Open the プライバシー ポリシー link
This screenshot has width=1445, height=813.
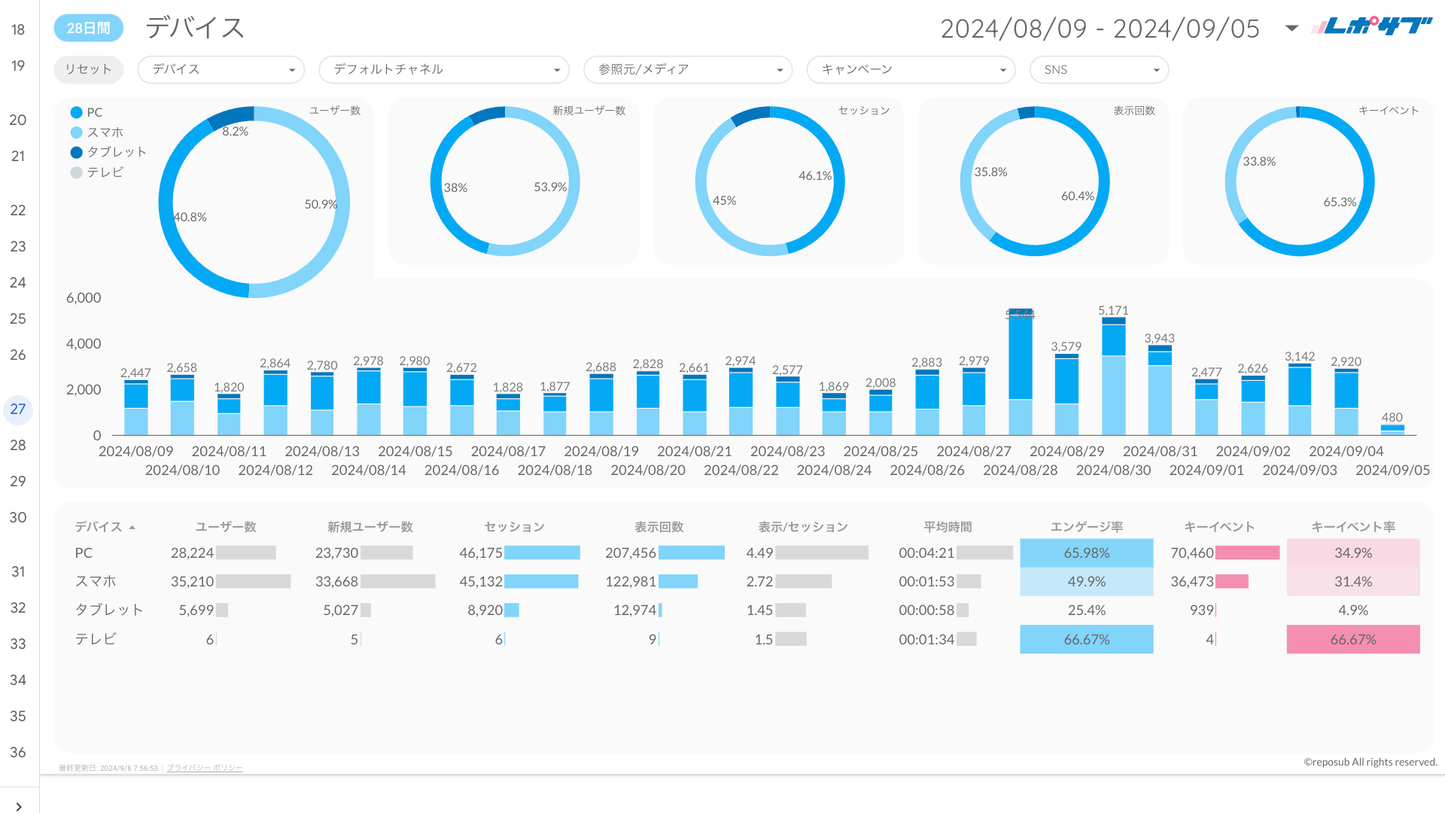click(204, 768)
